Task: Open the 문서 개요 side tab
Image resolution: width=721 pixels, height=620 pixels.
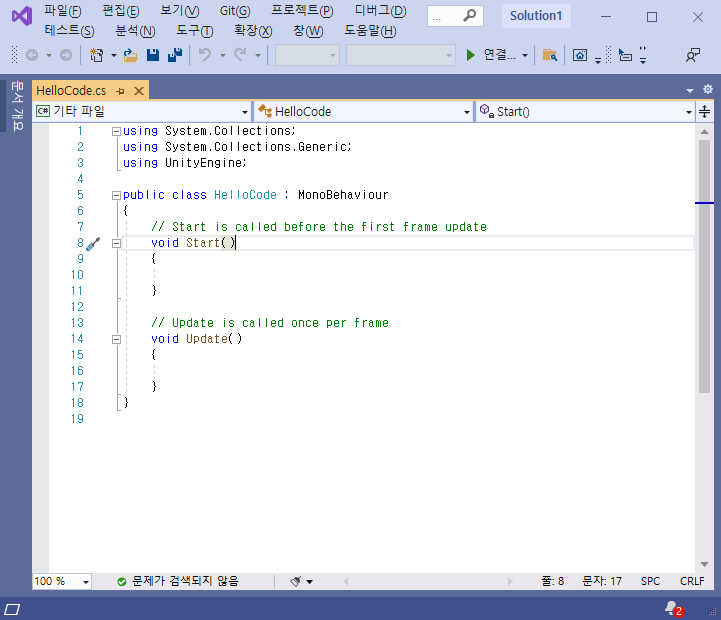Action: coord(17,106)
